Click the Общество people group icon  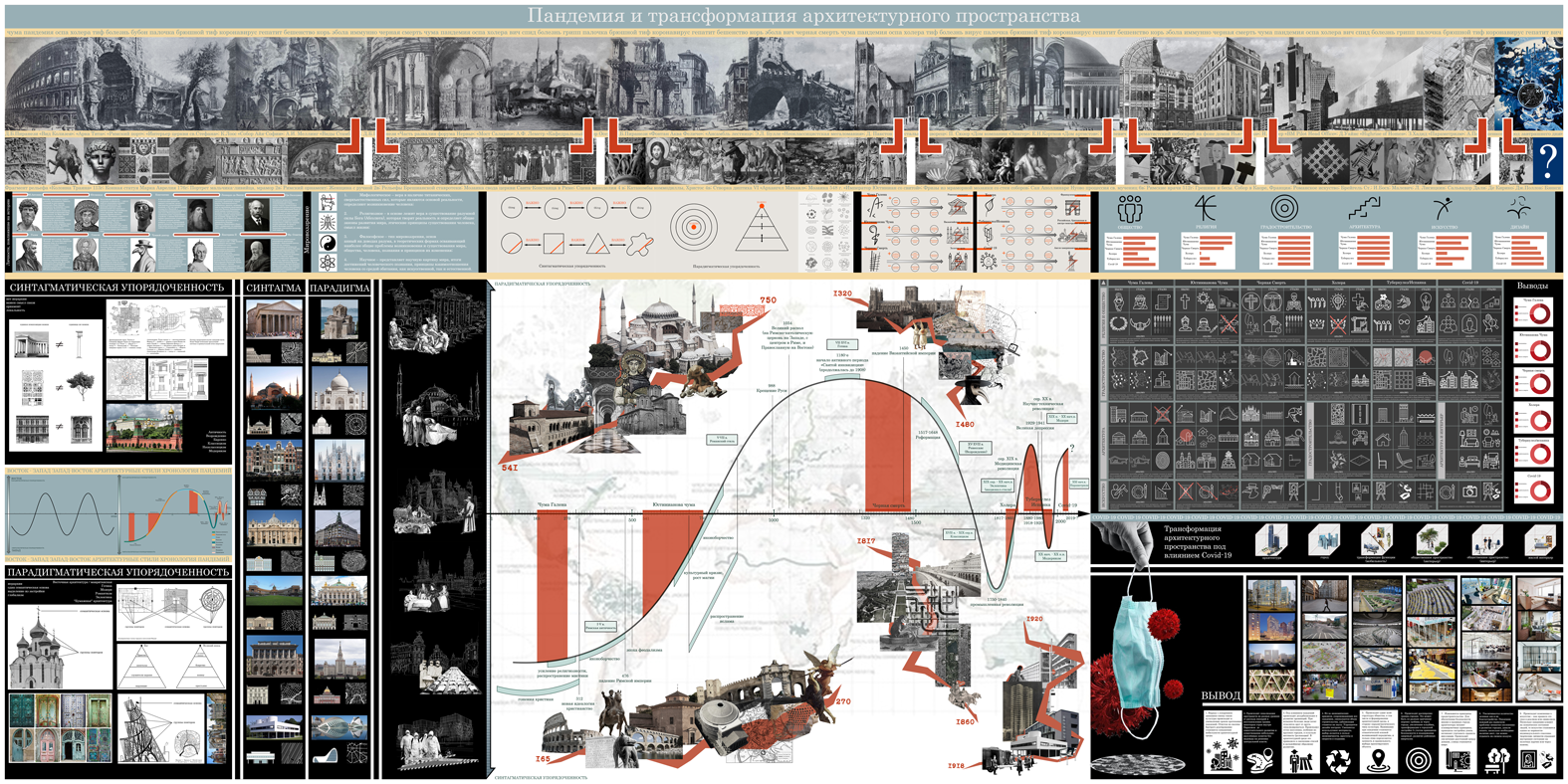1130,209
